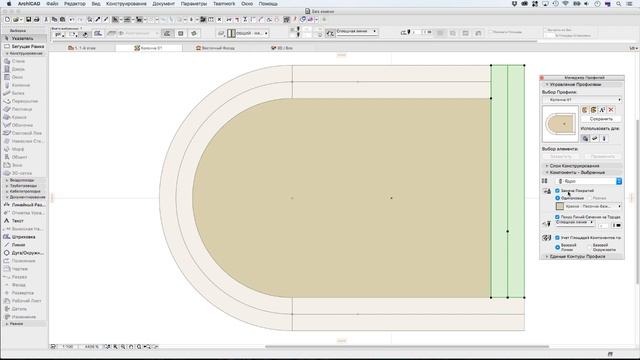Open the Редактор menu

click(x=75, y=4)
